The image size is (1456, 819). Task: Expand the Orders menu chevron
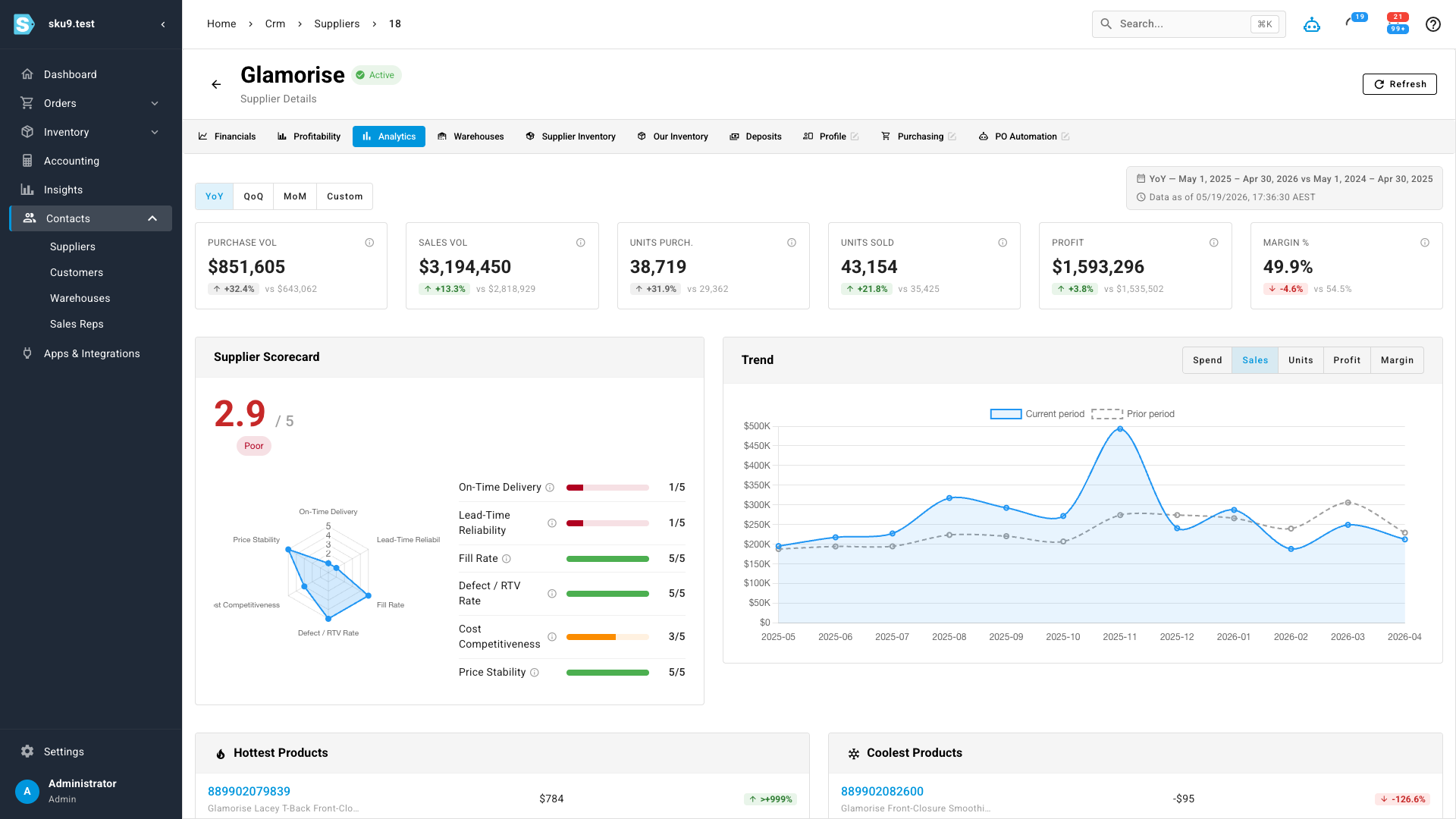(x=155, y=103)
